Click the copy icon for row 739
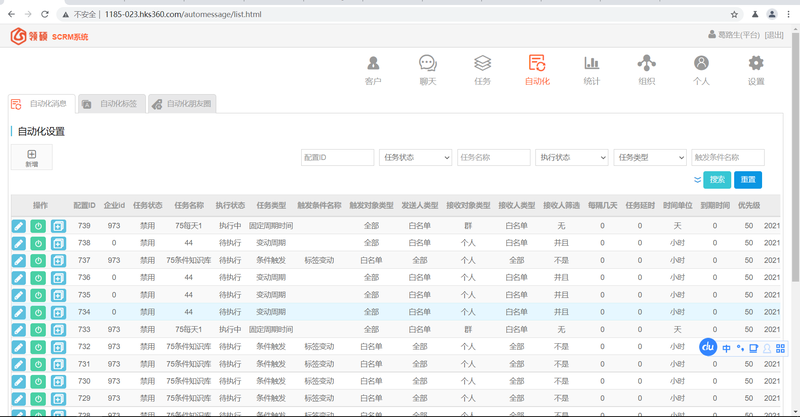Viewport: 800px width, 417px height. 58,226
